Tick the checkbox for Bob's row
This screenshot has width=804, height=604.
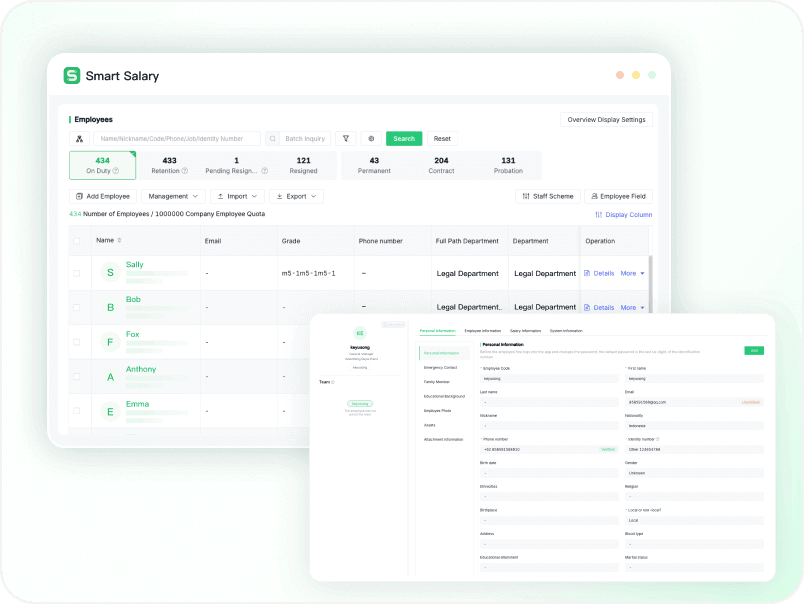coord(77,308)
